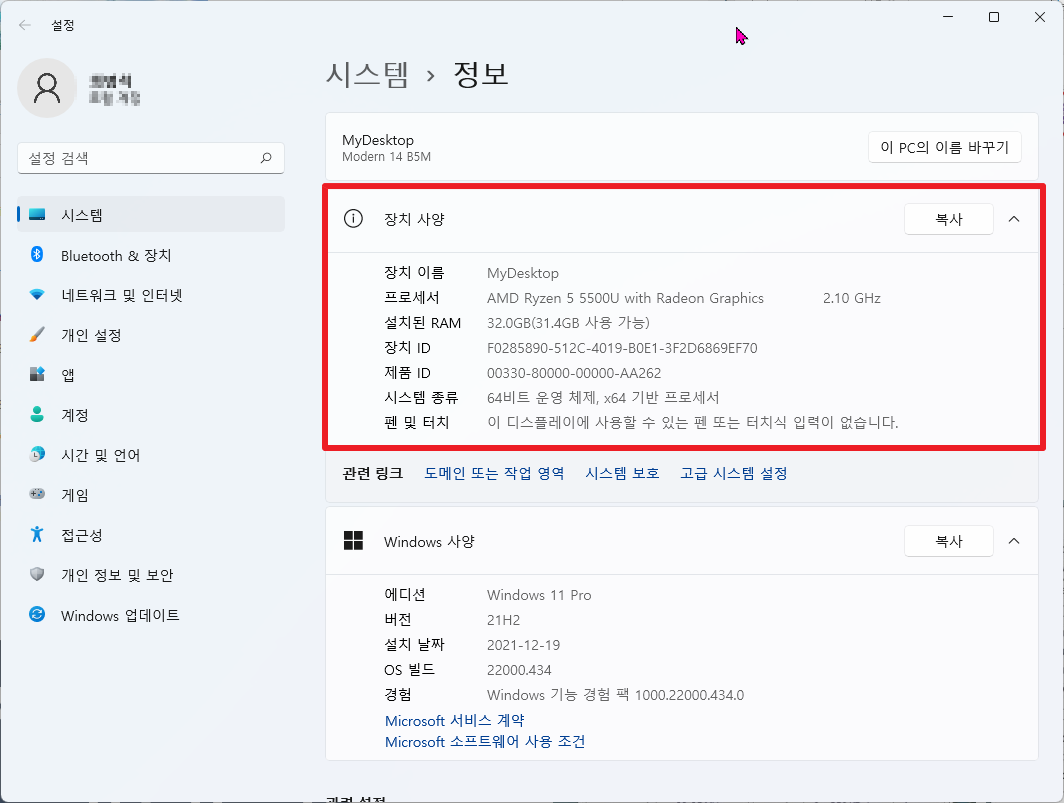Copy Windows specs with Windows 사양 복사 button
Screen dimensions: 1064x803
tap(949, 541)
